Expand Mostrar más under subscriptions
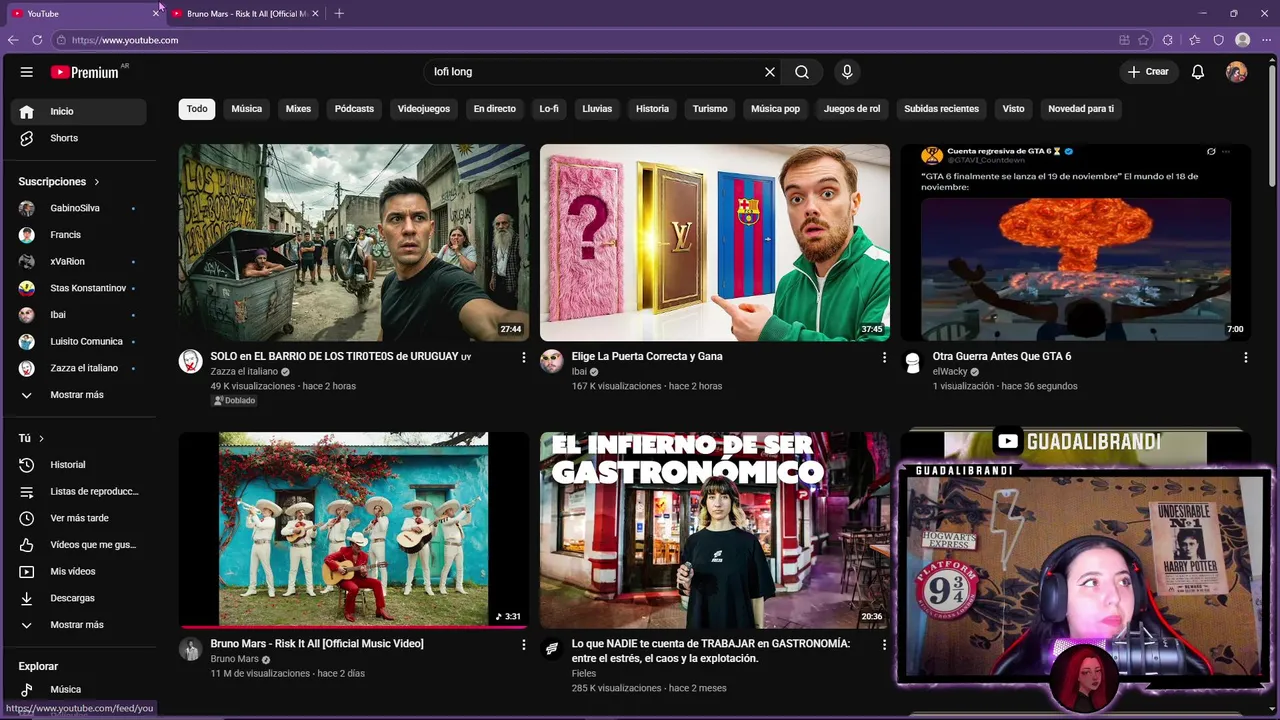The width and height of the screenshot is (1280, 720). [x=80, y=395]
